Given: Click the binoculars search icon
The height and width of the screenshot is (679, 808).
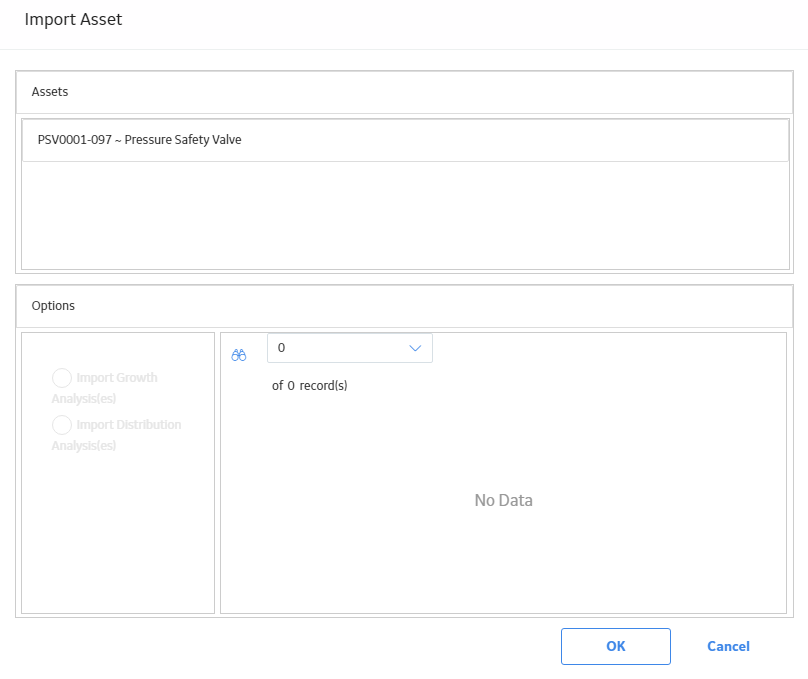Looking at the screenshot, I should (239, 355).
